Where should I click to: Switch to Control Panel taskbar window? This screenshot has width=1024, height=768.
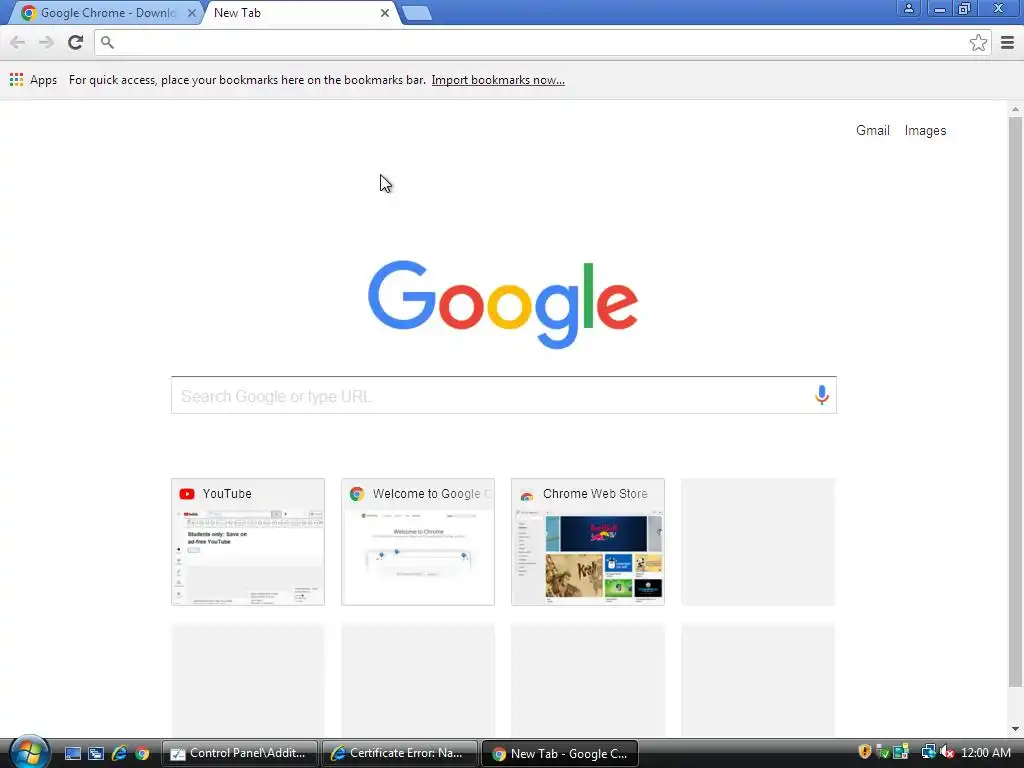point(240,754)
